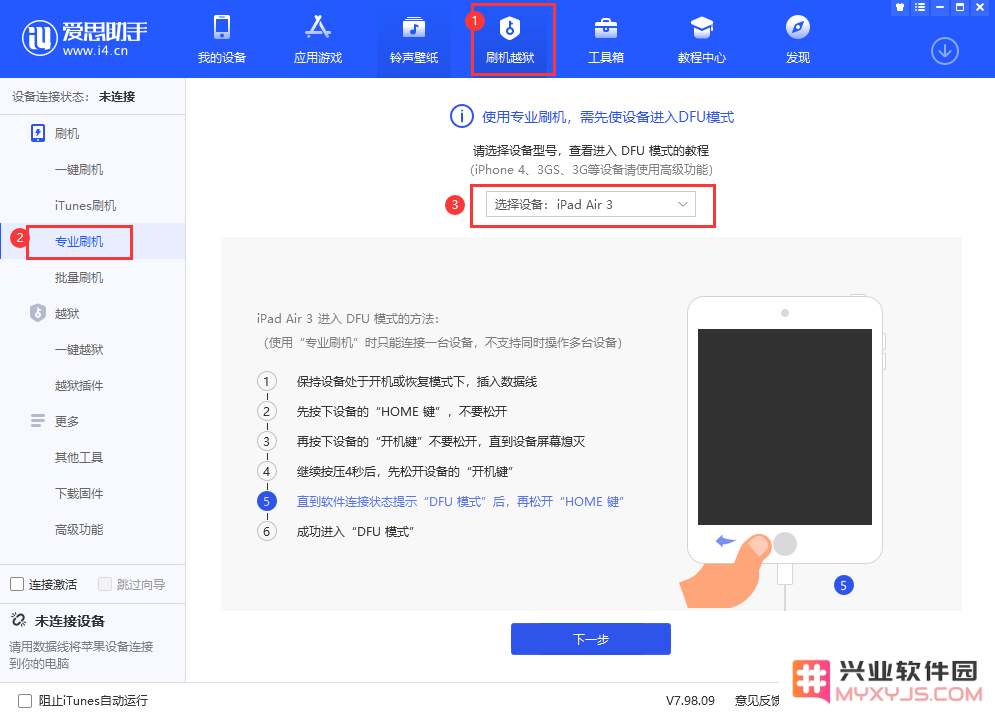Click step 3 circle marker
The width and height of the screenshot is (995, 718).
point(267,441)
